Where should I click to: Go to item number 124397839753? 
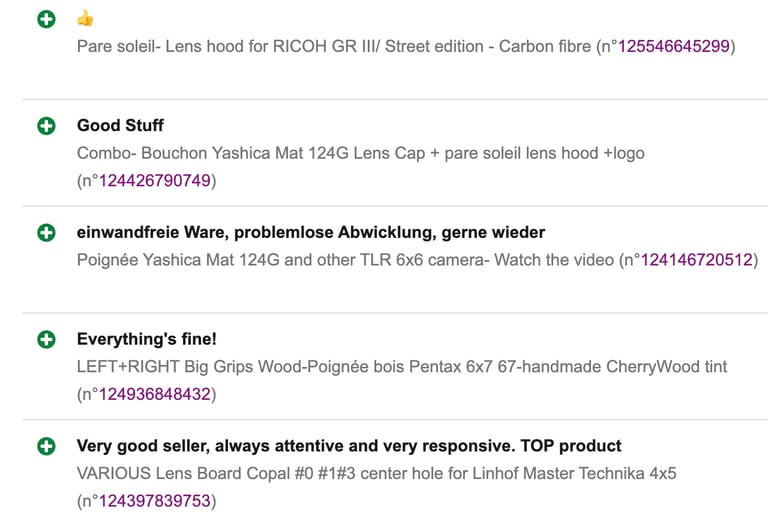154,501
